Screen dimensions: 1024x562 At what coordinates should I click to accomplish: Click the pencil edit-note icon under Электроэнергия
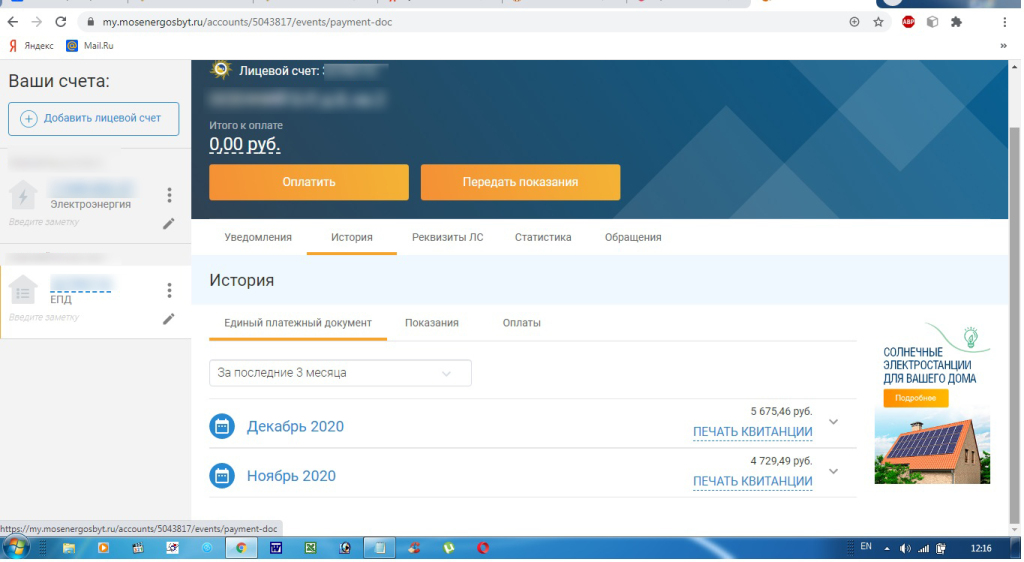pos(168,224)
